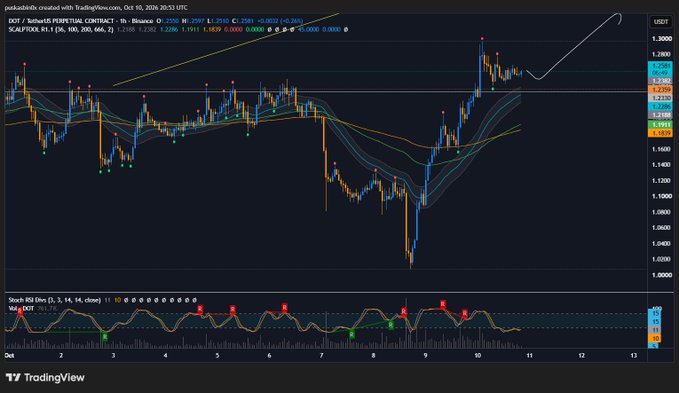Image resolution: width=679 pixels, height=393 pixels.
Task: Click the TradingView logo at bottom left
Action: 45,377
